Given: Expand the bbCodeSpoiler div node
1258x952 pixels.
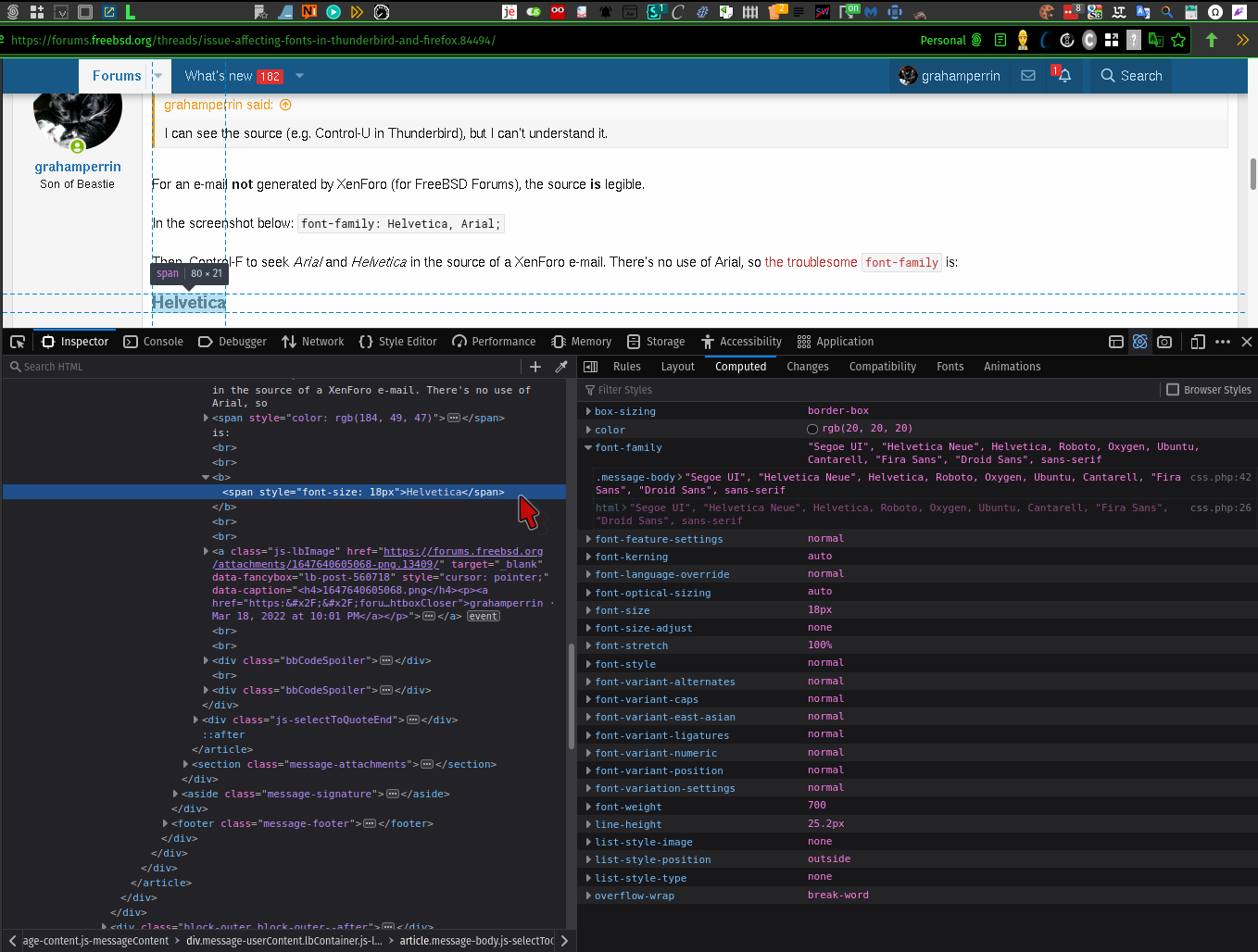Looking at the screenshot, I should 206,660.
